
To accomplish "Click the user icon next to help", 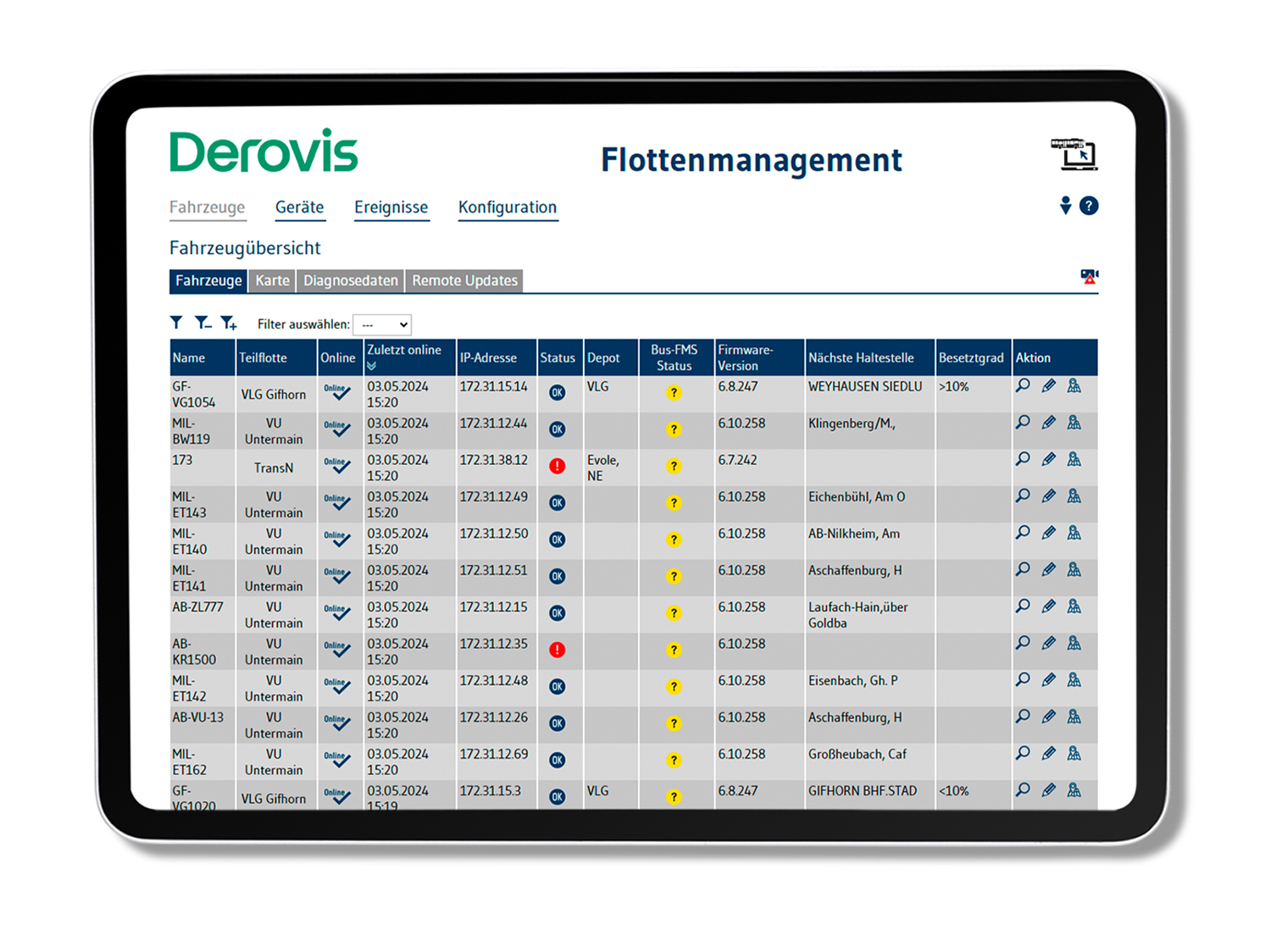I will coord(1065,205).
